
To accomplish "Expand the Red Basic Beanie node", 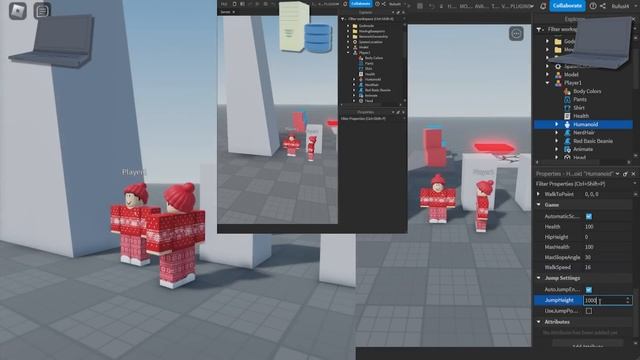I will 556,141.
